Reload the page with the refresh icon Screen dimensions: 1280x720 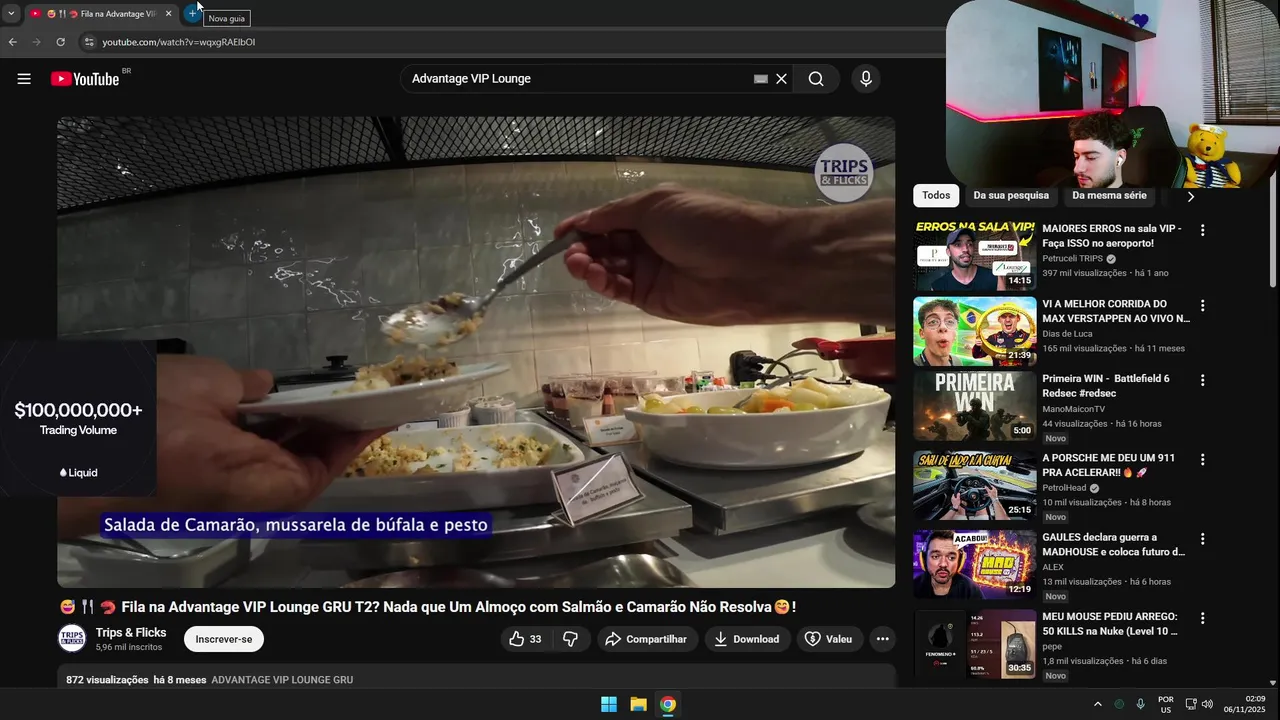60,42
